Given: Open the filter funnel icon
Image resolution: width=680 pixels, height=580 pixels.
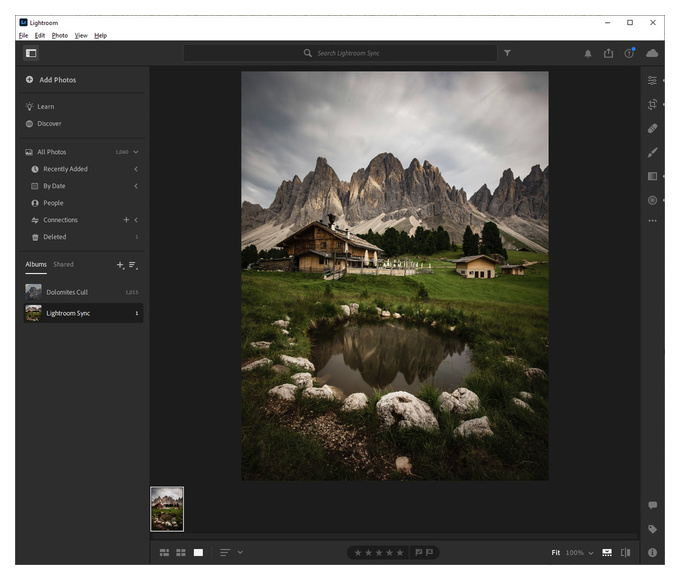Looking at the screenshot, I should click(507, 53).
